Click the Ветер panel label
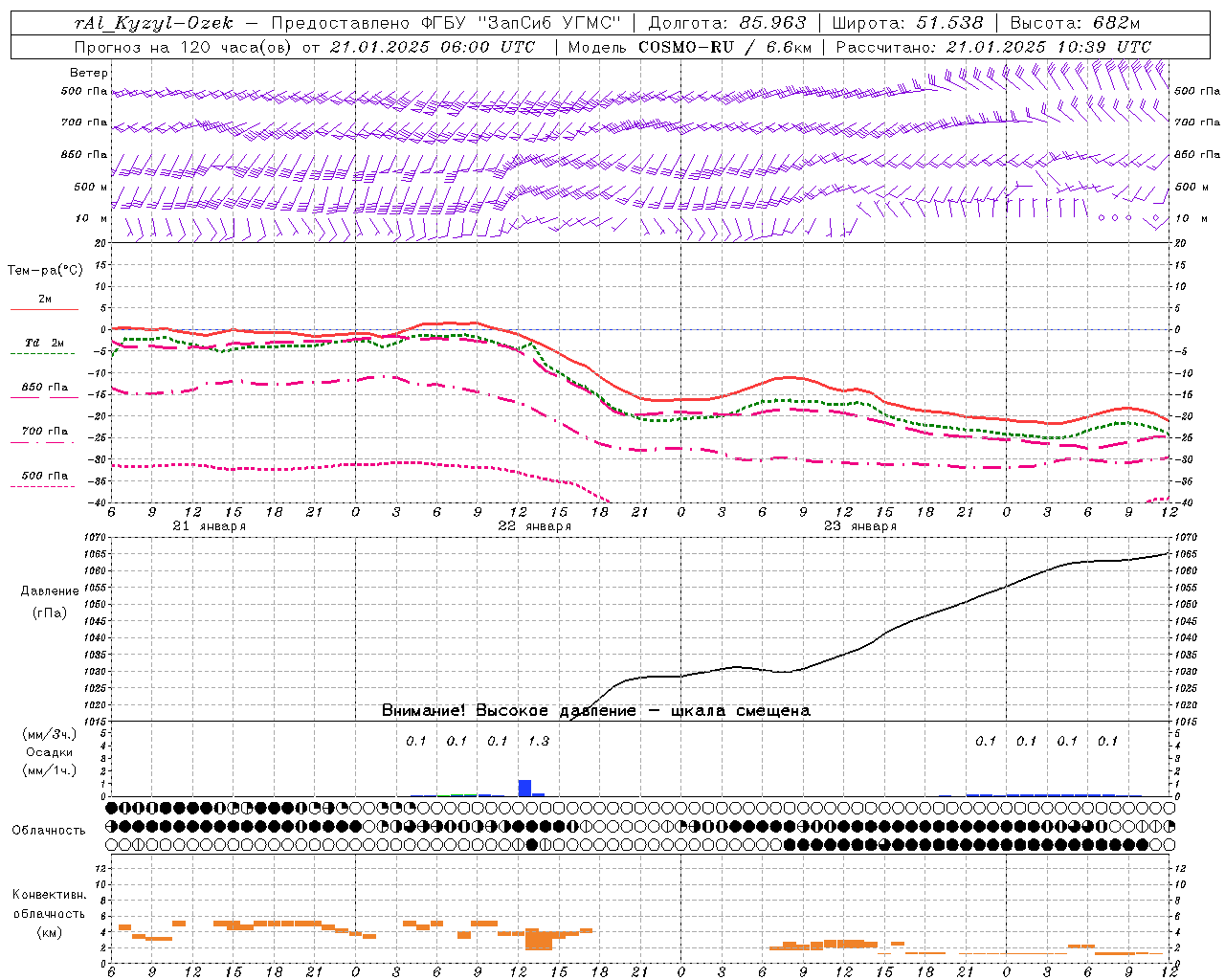Image resolution: width=1225 pixels, height=980 pixels. tap(89, 73)
